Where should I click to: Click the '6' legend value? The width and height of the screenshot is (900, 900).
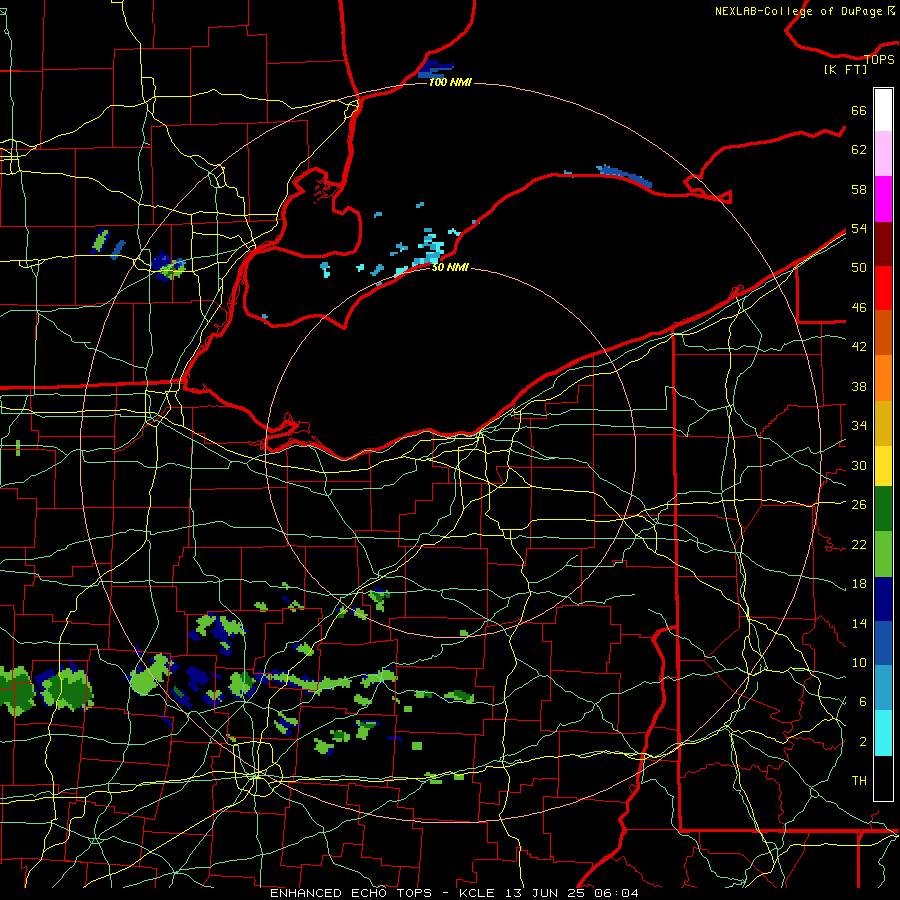pos(863,701)
